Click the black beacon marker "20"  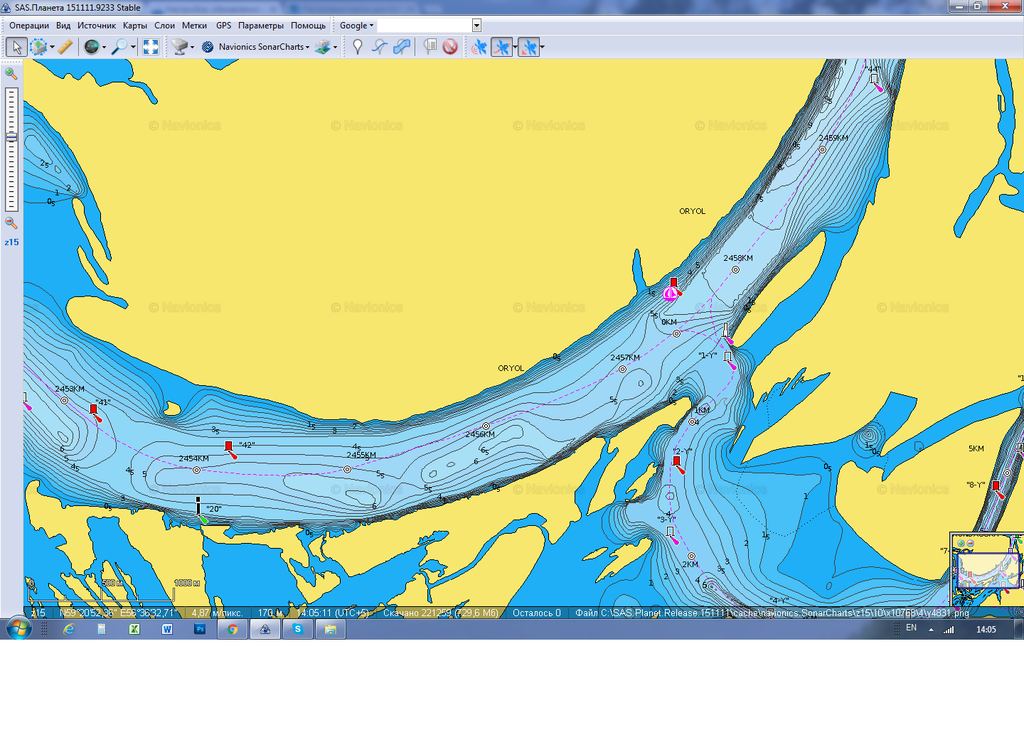point(199,507)
